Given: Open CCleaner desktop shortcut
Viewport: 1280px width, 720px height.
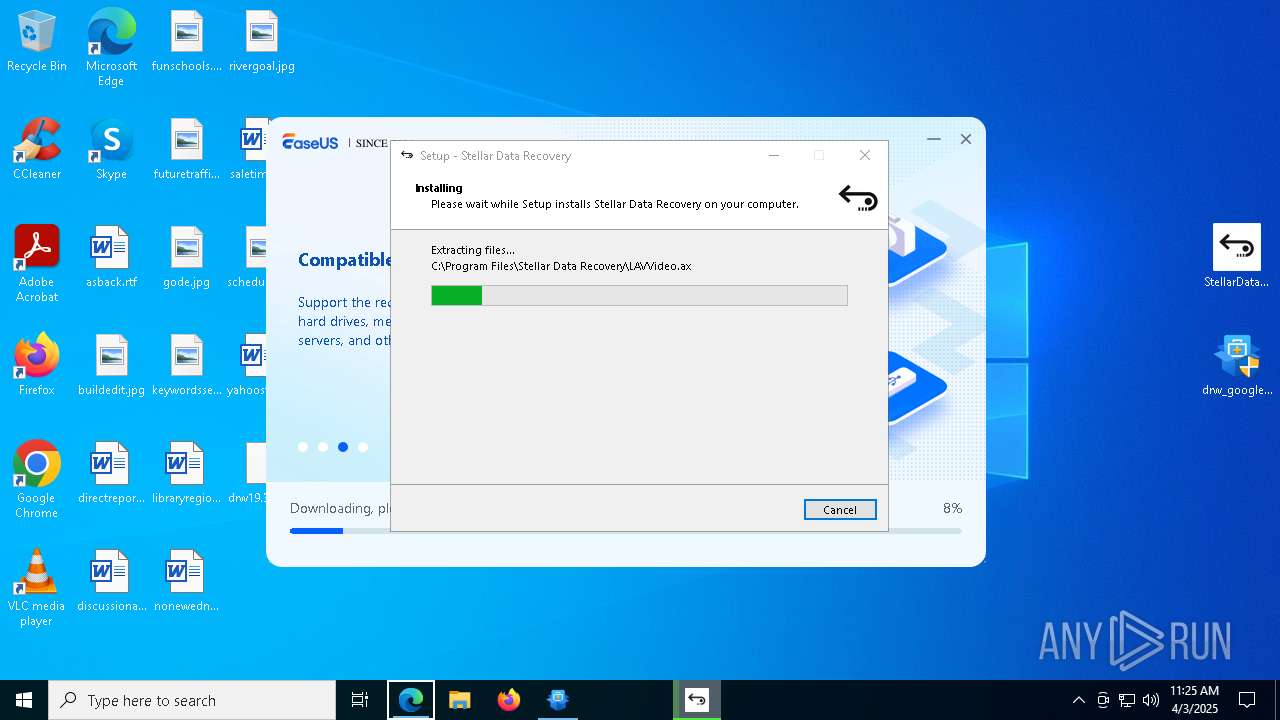Looking at the screenshot, I should pos(37,150).
